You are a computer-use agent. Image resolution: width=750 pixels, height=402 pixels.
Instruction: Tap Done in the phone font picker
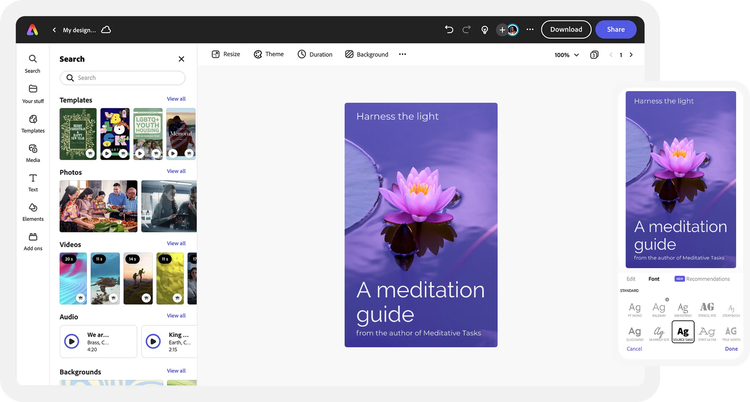[x=731, y=349]
